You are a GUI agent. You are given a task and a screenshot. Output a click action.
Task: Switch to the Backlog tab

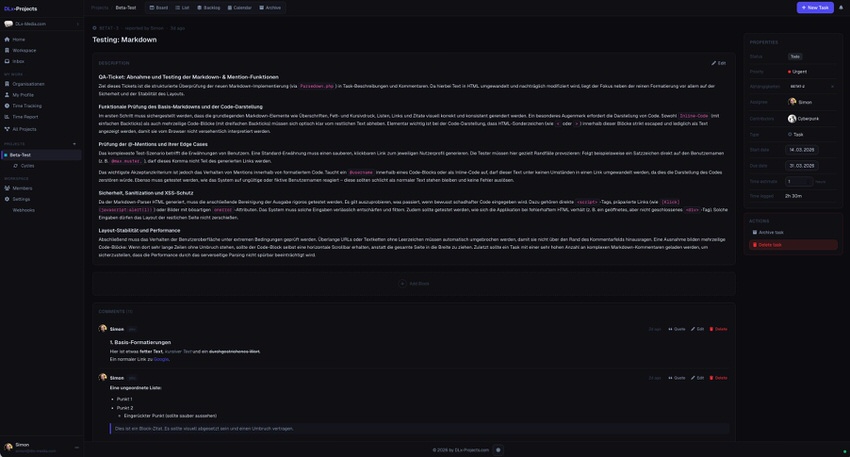[209, 7]
